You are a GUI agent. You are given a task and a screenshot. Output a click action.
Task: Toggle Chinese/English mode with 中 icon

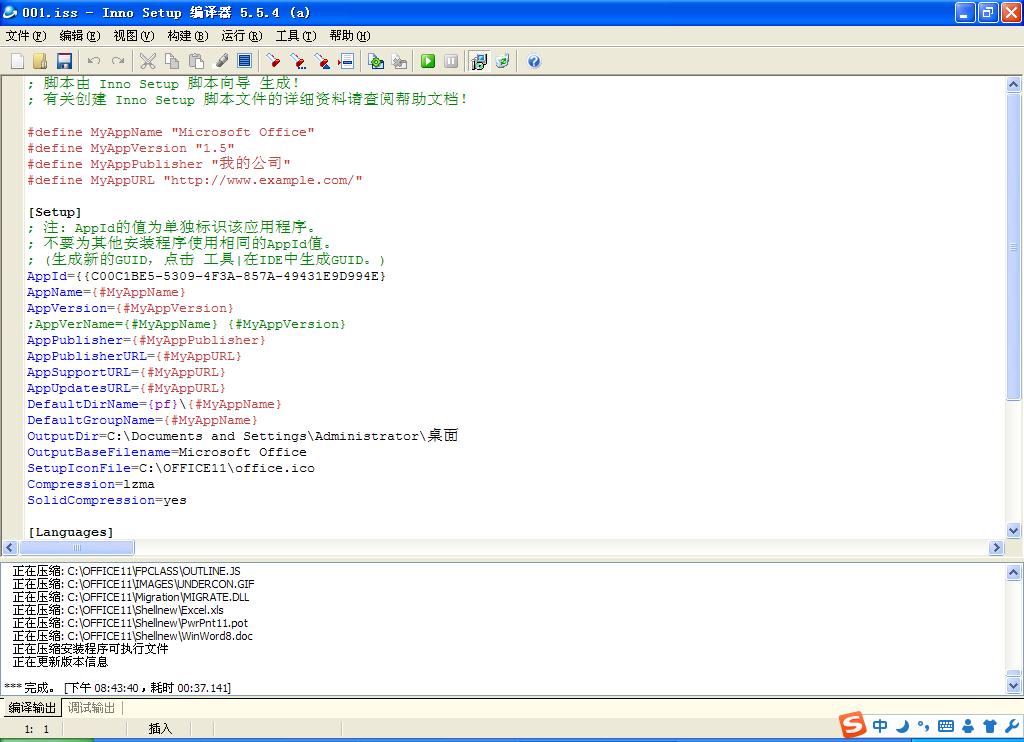[880, 725]
